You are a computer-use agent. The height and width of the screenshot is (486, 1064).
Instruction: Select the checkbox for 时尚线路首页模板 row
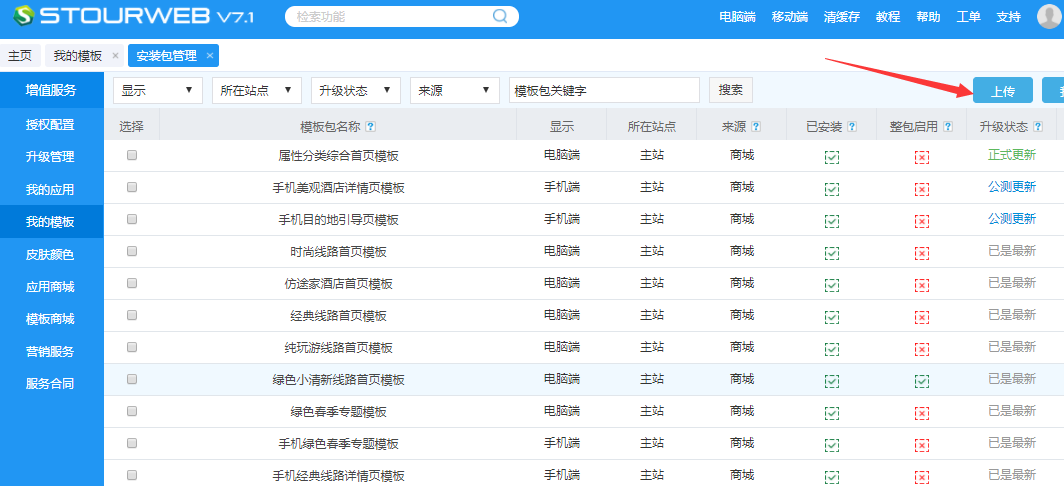[x=132, y=251]
